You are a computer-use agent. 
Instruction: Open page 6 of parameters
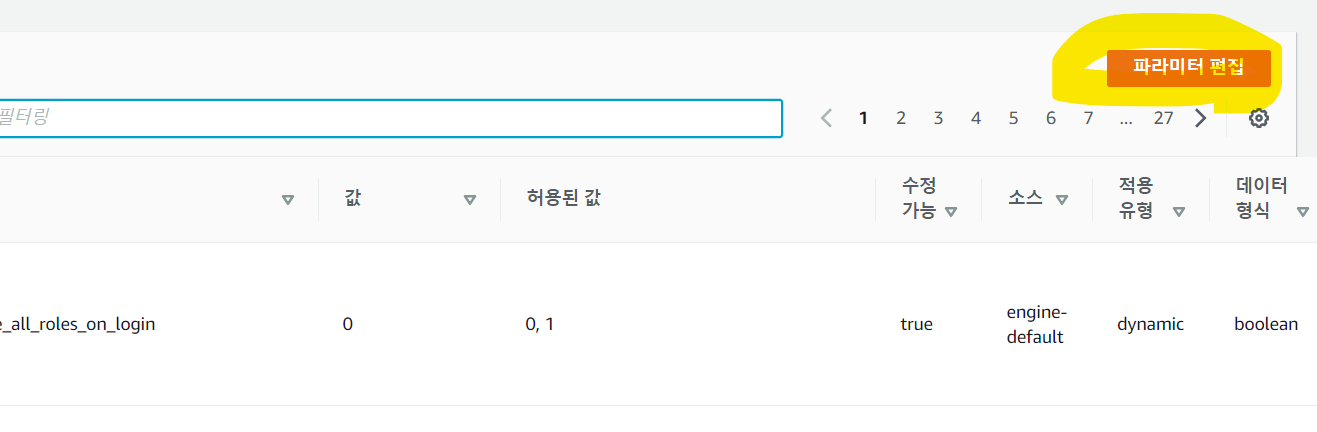[x=1051, y=118]
